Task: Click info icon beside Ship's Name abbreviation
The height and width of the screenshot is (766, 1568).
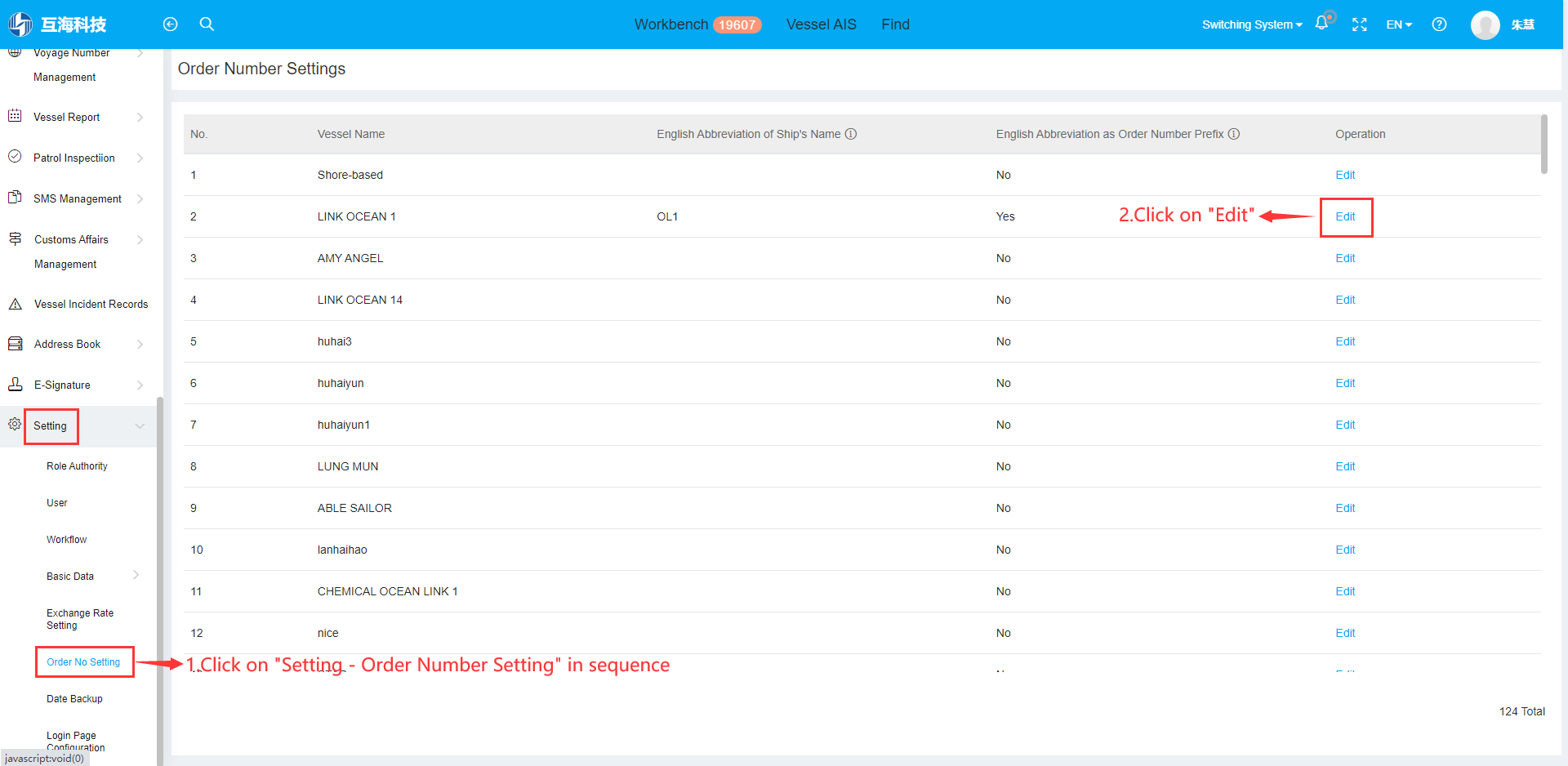Action: (x=850, y=134)
